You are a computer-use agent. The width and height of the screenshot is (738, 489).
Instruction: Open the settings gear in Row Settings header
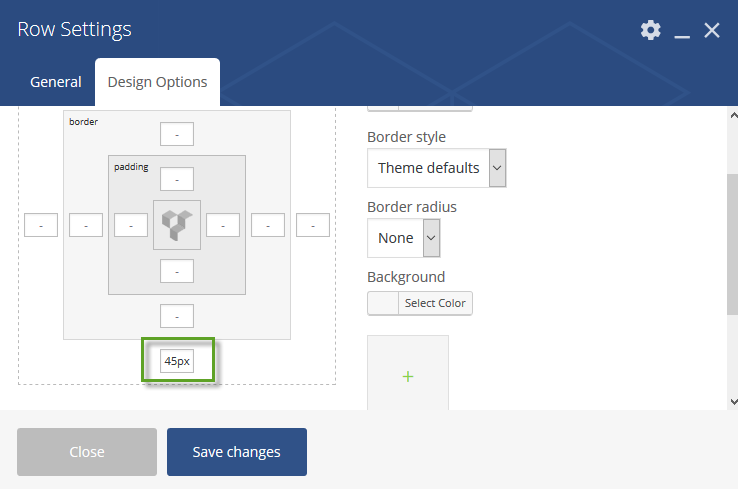pos(650,30)
